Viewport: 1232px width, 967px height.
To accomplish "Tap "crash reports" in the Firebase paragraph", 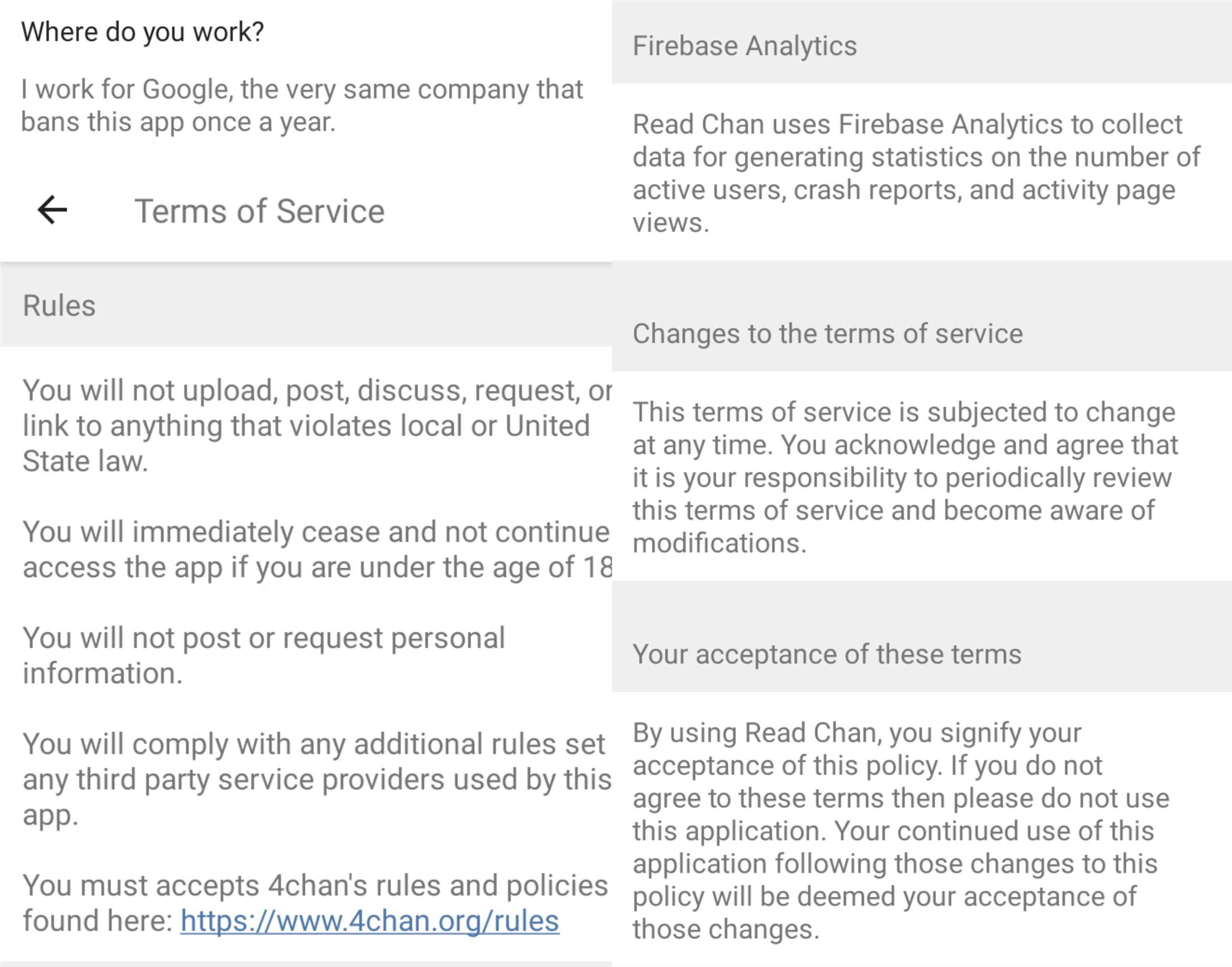I will [877, 190].
